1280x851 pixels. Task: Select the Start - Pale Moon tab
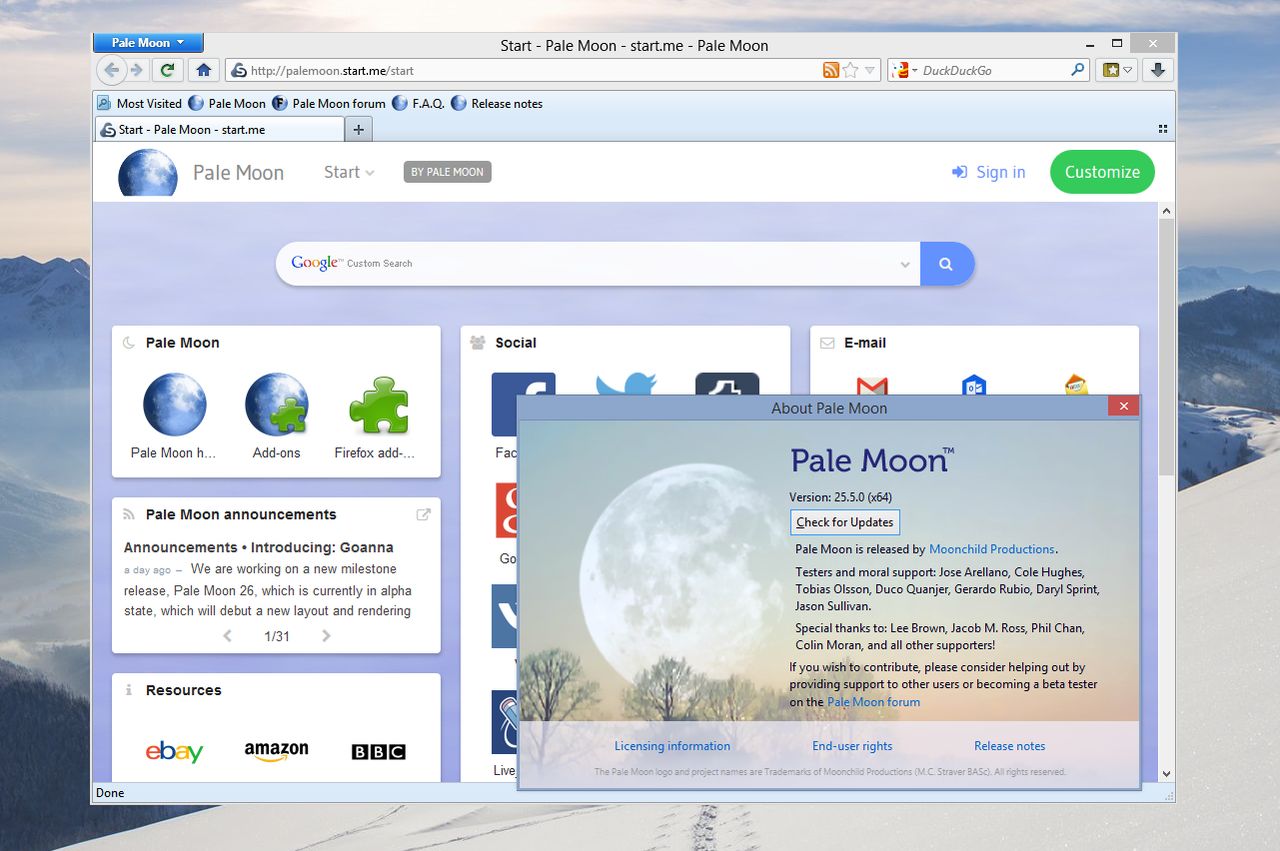point(220,129)
